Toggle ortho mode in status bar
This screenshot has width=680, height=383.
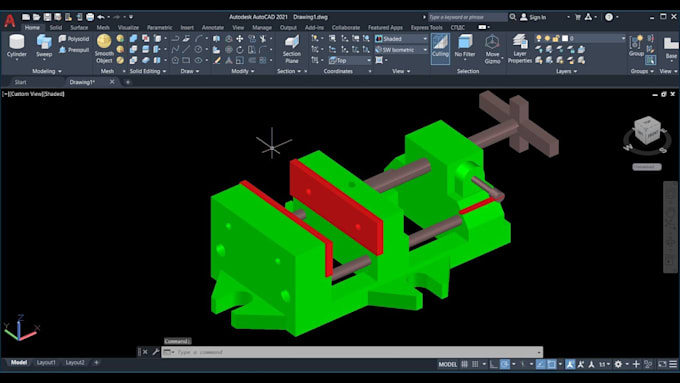coord(494,364)
